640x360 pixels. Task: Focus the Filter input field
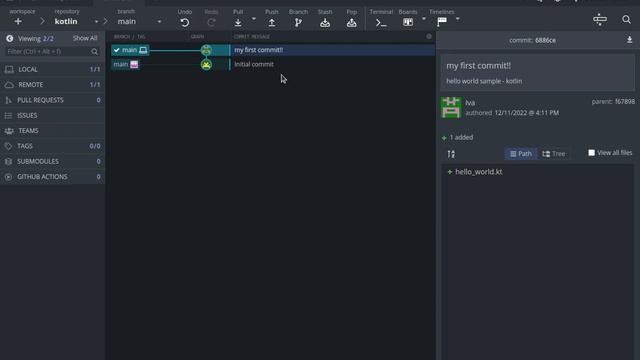click(52, 52)
